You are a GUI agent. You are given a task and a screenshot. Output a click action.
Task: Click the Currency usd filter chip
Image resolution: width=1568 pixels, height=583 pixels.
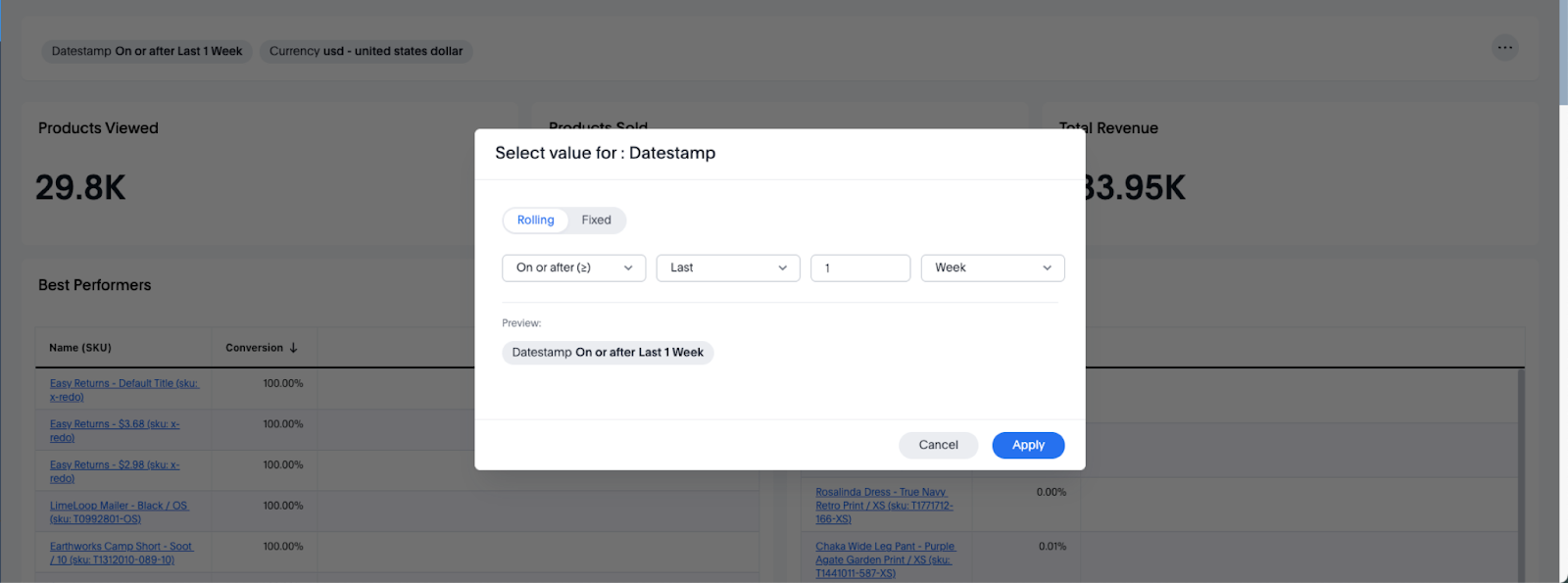tap(366, 51)
